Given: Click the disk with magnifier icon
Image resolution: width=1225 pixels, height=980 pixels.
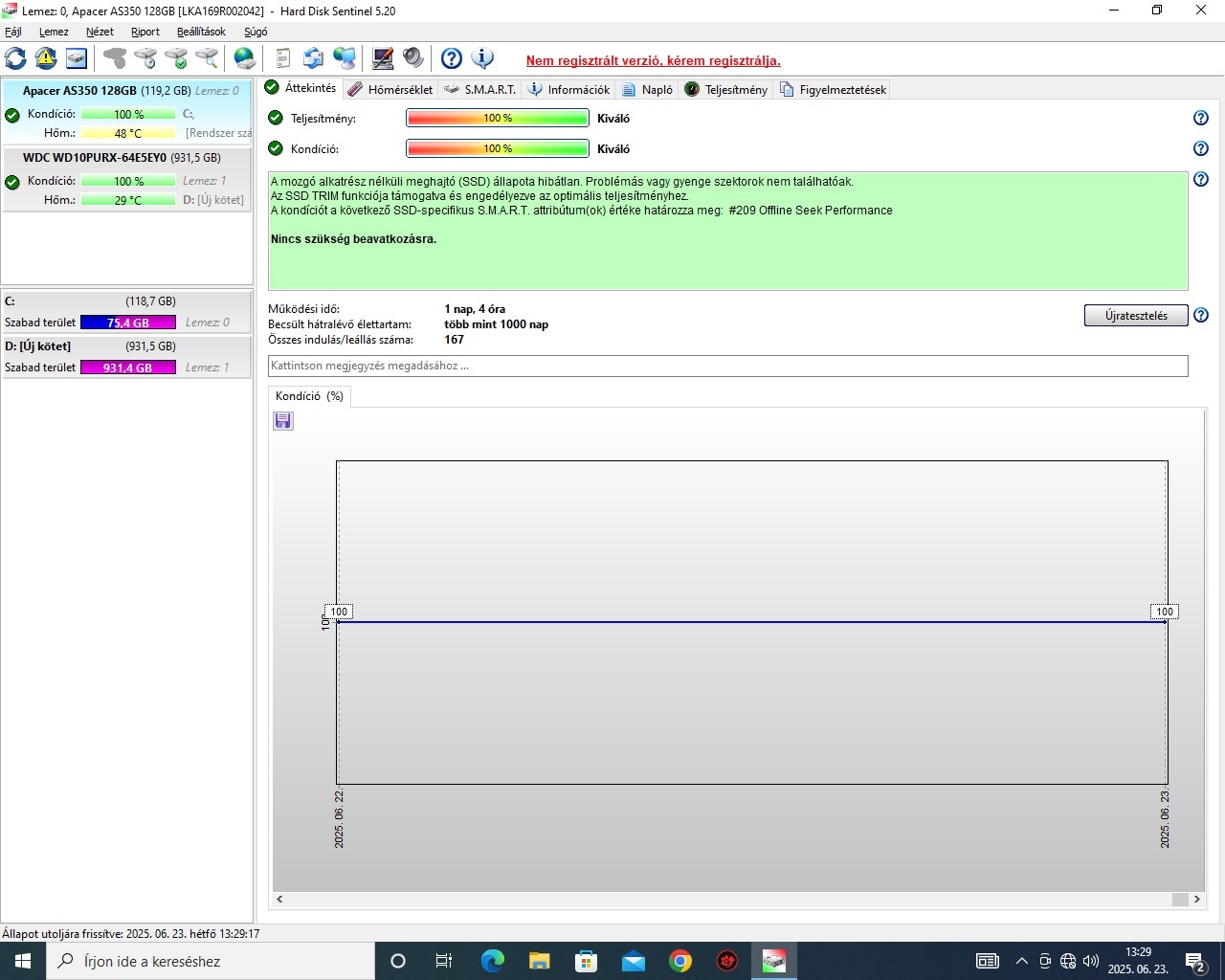Looking at the screenshot, I should point(207,58).
